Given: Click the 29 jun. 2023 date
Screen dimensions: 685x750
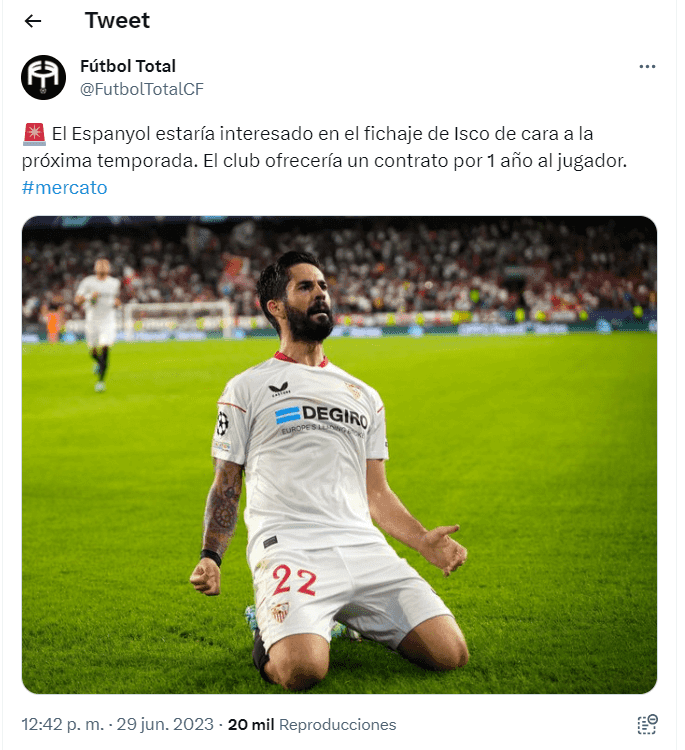Looking at the screenshot, I should point(165,724).
